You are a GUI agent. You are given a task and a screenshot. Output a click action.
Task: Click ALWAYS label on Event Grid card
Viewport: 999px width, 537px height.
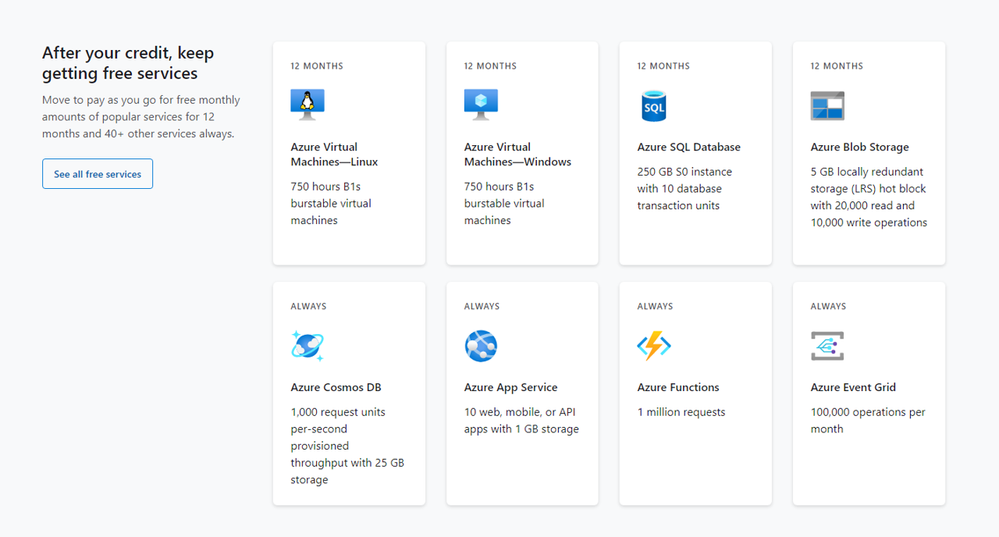828,306
